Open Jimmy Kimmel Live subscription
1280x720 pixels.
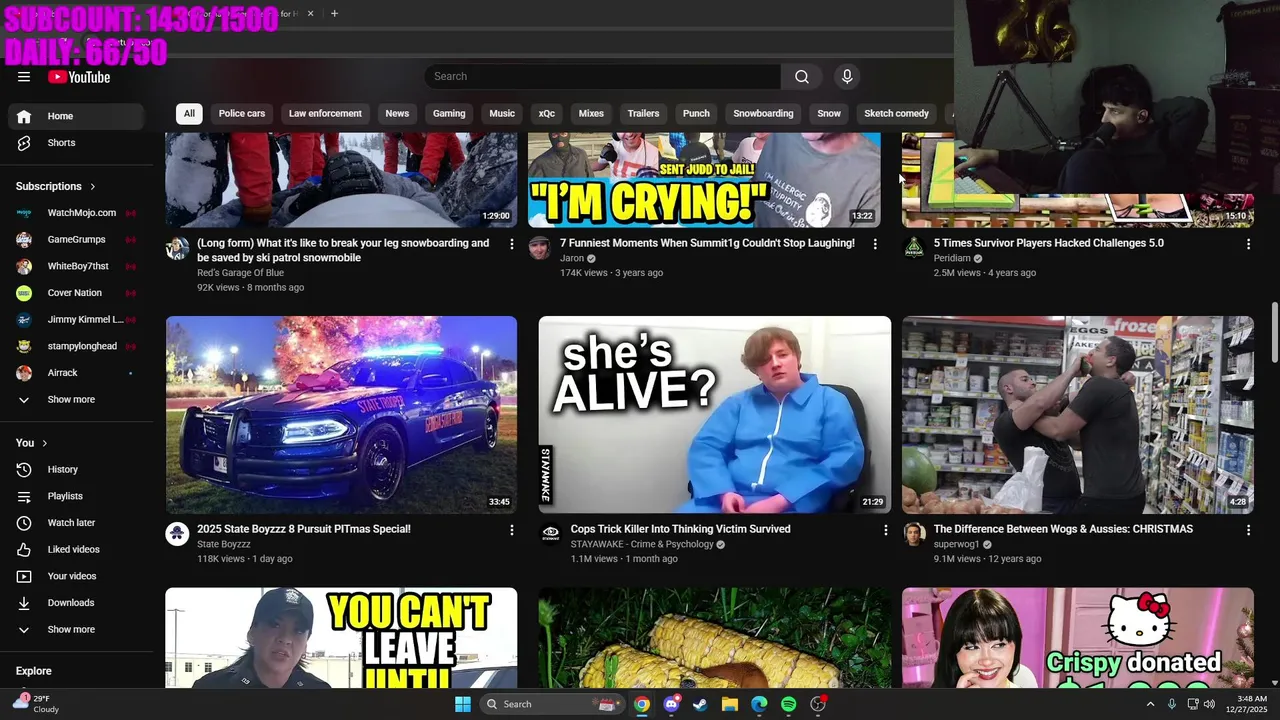tap(76, 320)
